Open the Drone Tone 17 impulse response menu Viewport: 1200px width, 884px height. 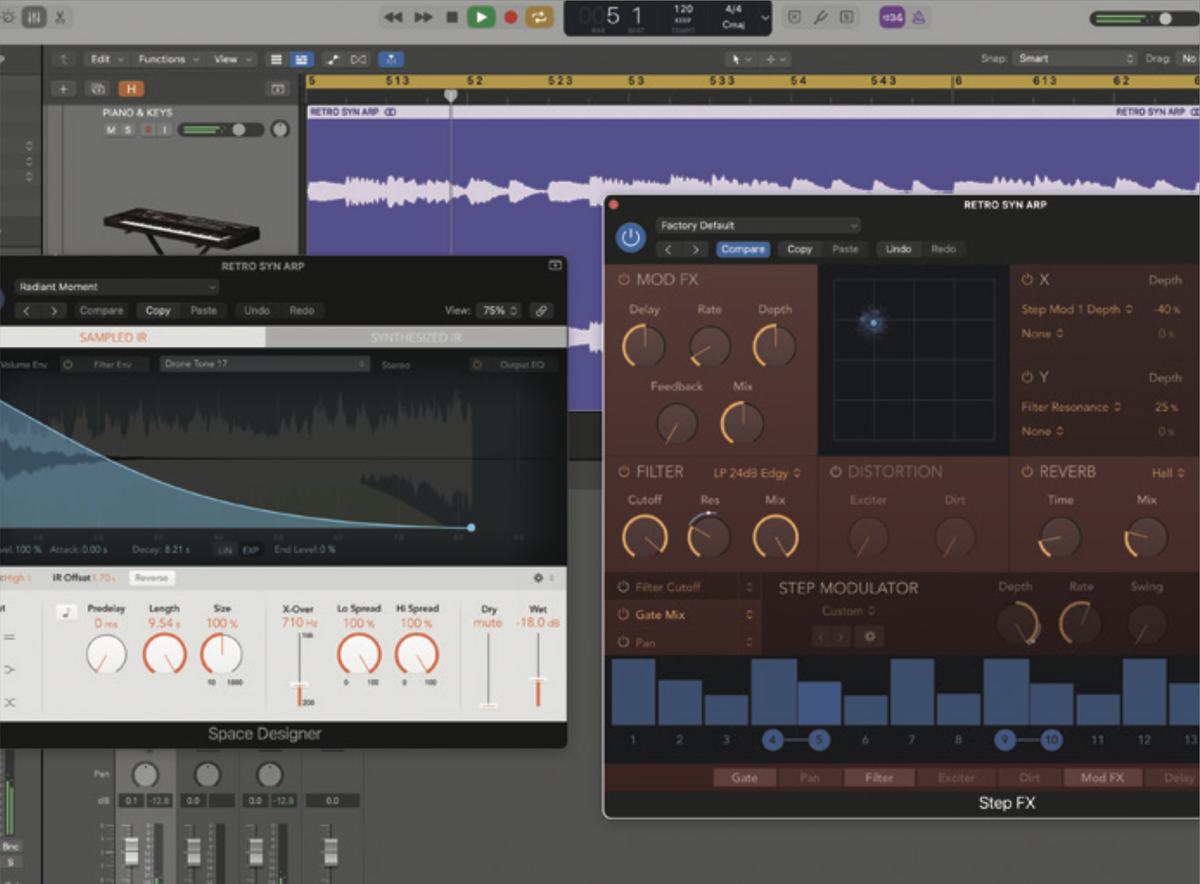click(x=265, y=364)
